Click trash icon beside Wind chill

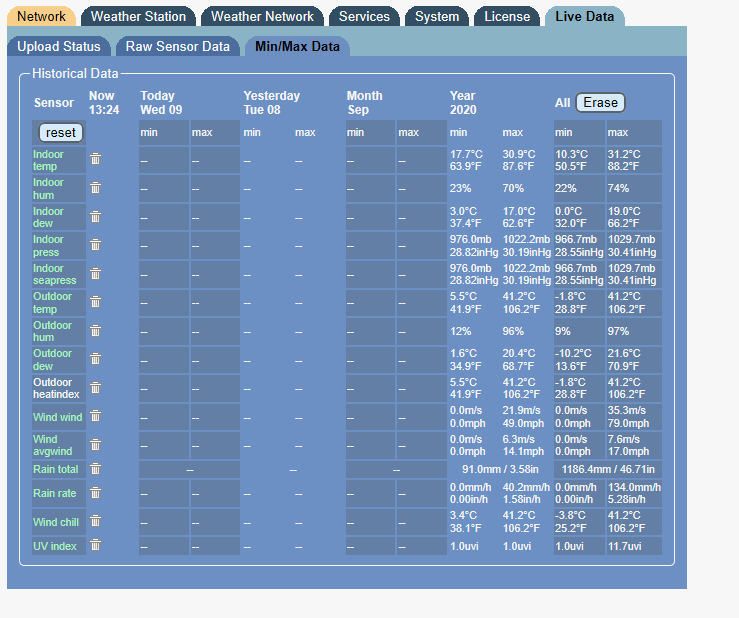click(x=95, y=521)
